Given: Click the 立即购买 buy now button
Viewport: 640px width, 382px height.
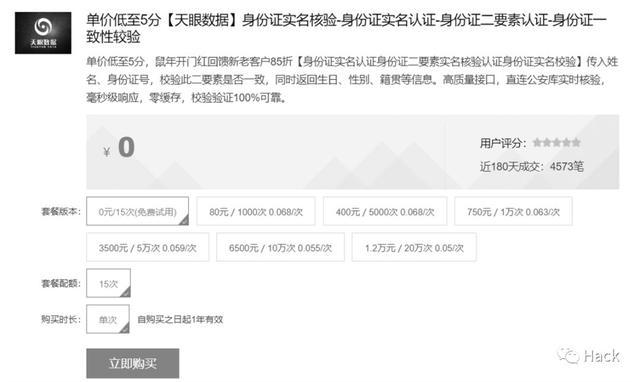Looking at the screenshot, I should pyautogui.click(x=133, y=363).
